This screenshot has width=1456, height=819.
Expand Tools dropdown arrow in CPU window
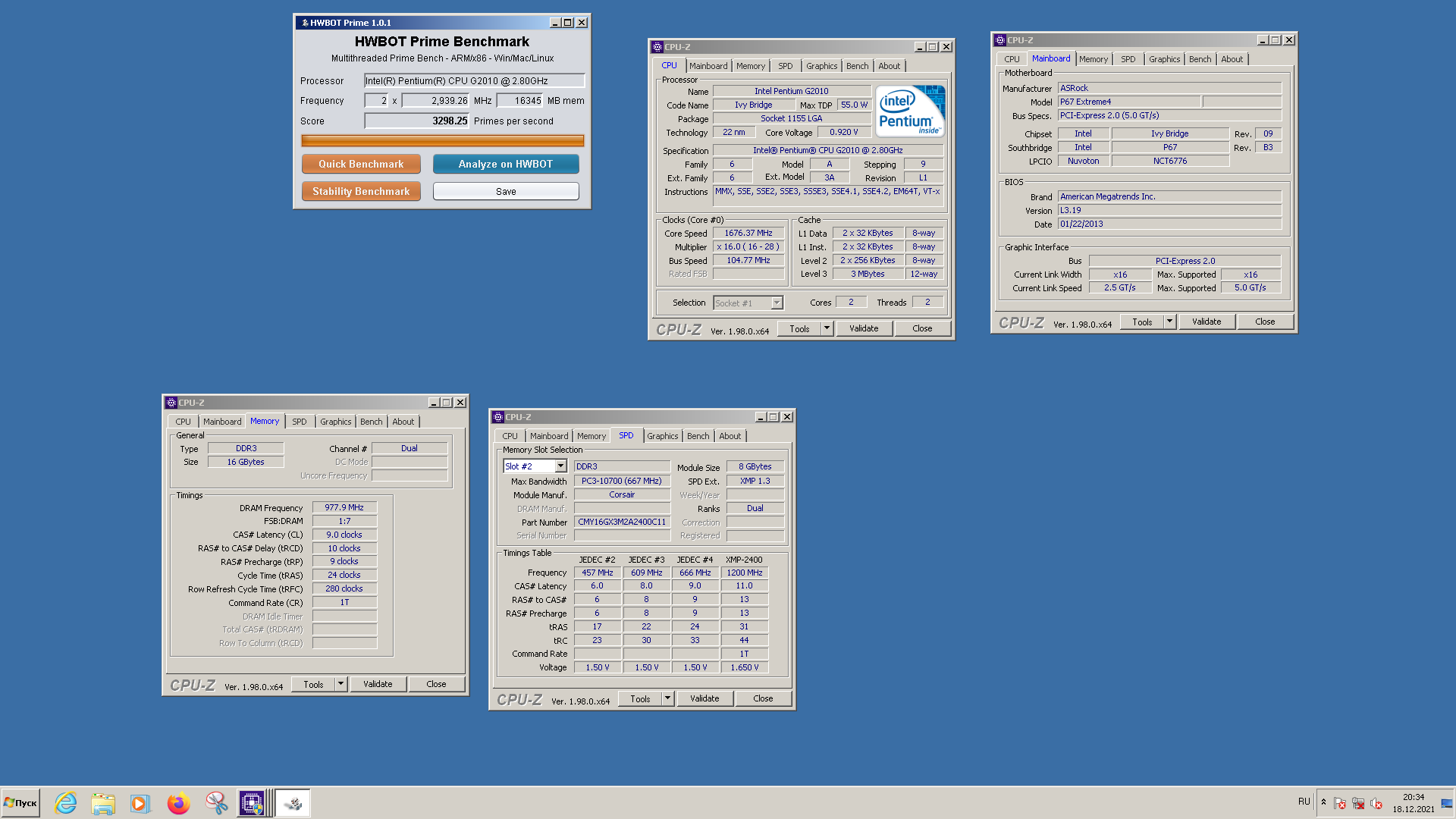click(827, 328)
